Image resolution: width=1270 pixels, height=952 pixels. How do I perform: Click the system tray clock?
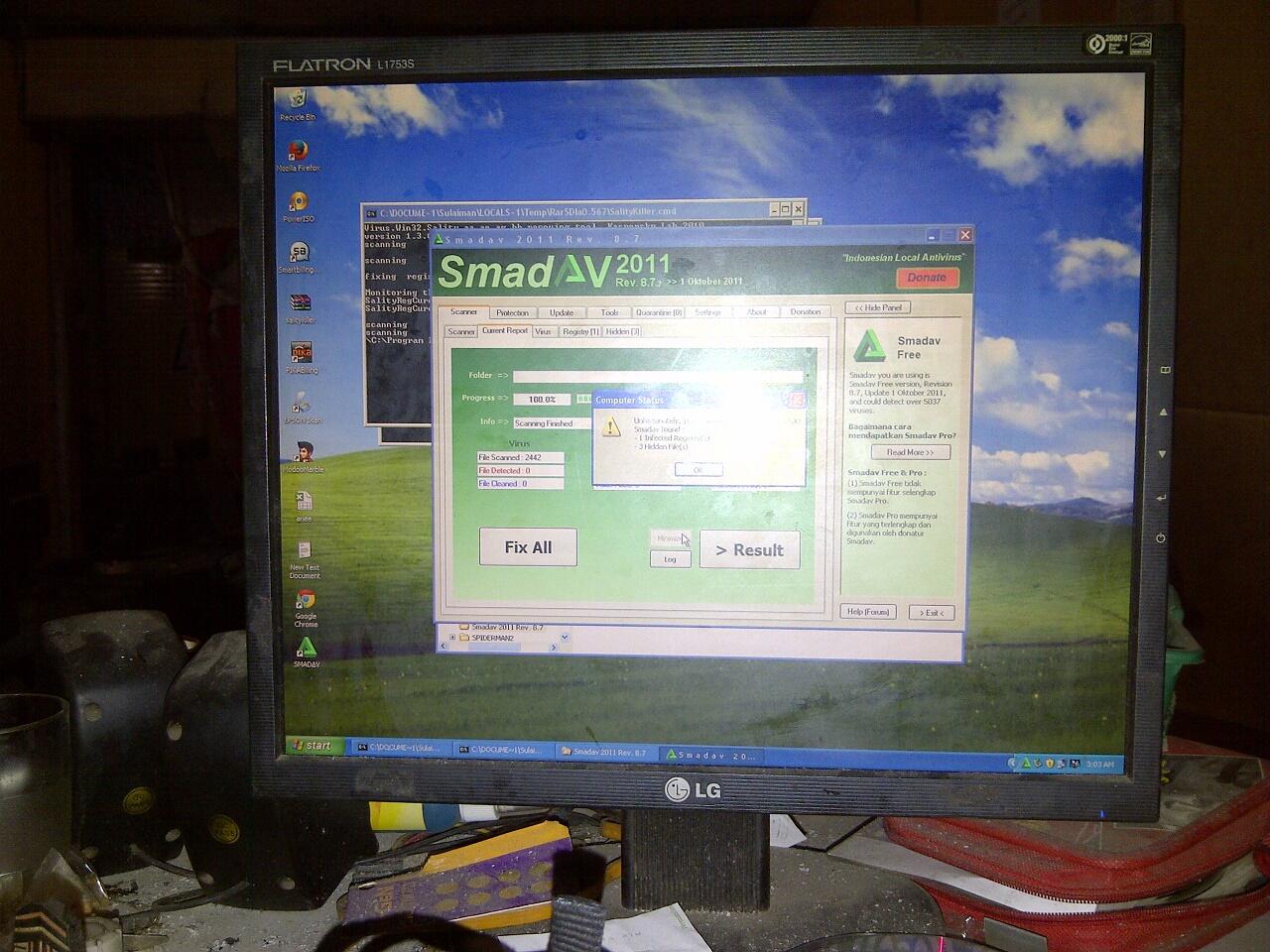click(x=1099, y=765)
